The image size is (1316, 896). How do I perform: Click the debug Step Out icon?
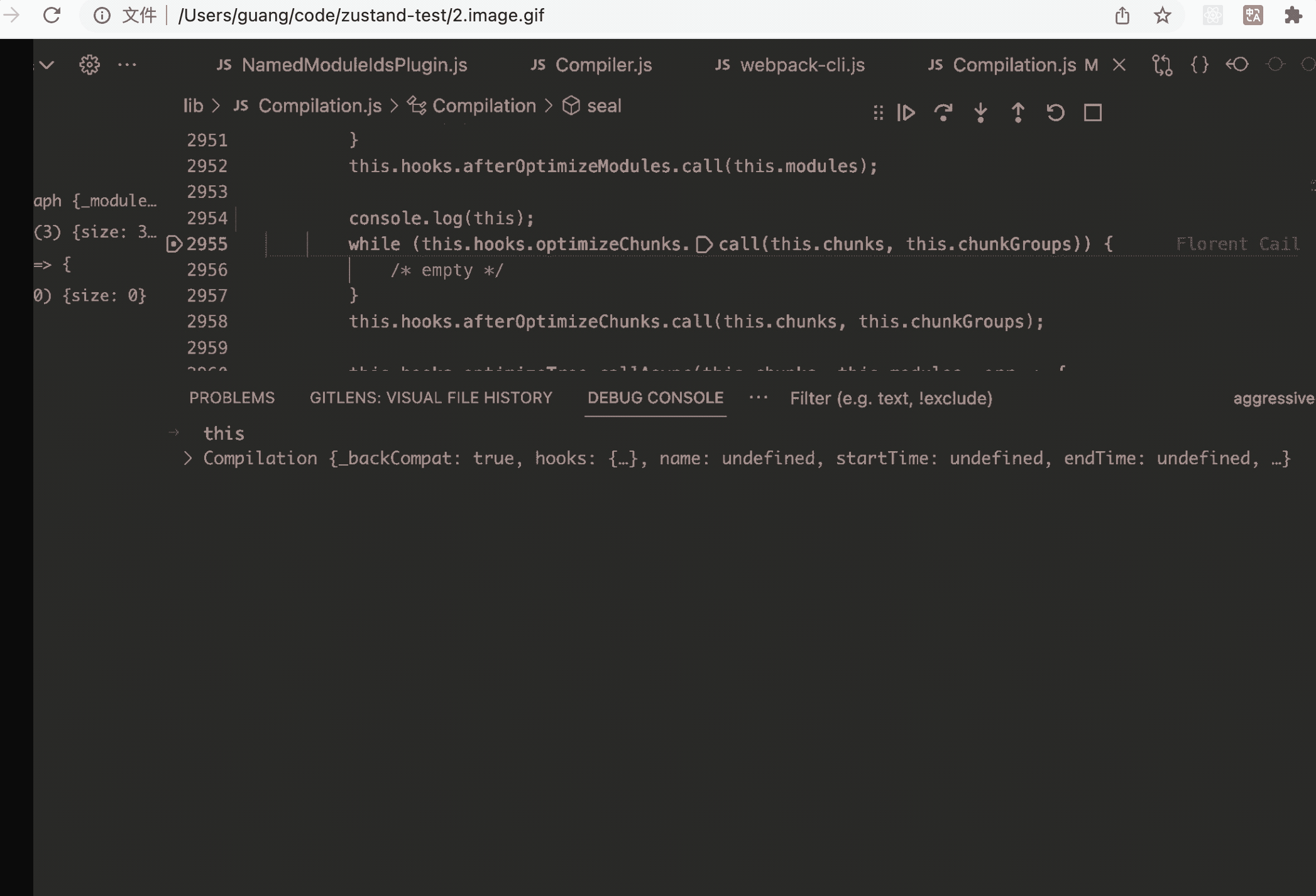coord(1018,113)
